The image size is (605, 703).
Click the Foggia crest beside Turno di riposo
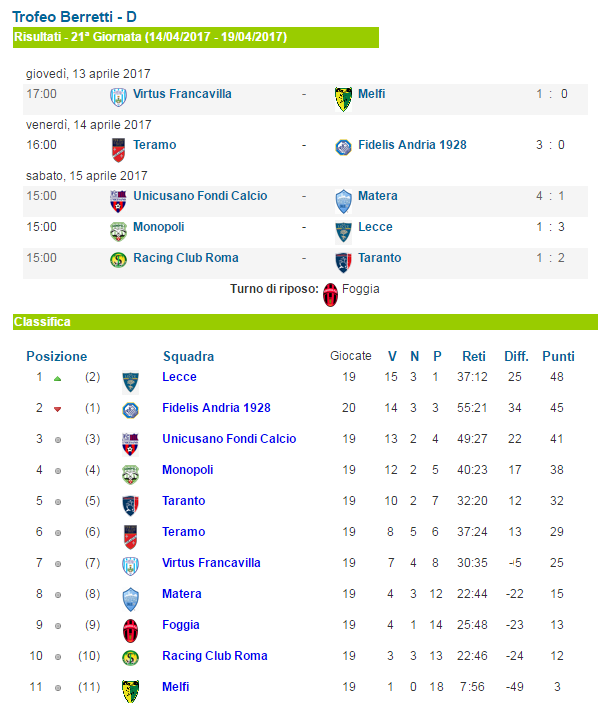[331, 295]
